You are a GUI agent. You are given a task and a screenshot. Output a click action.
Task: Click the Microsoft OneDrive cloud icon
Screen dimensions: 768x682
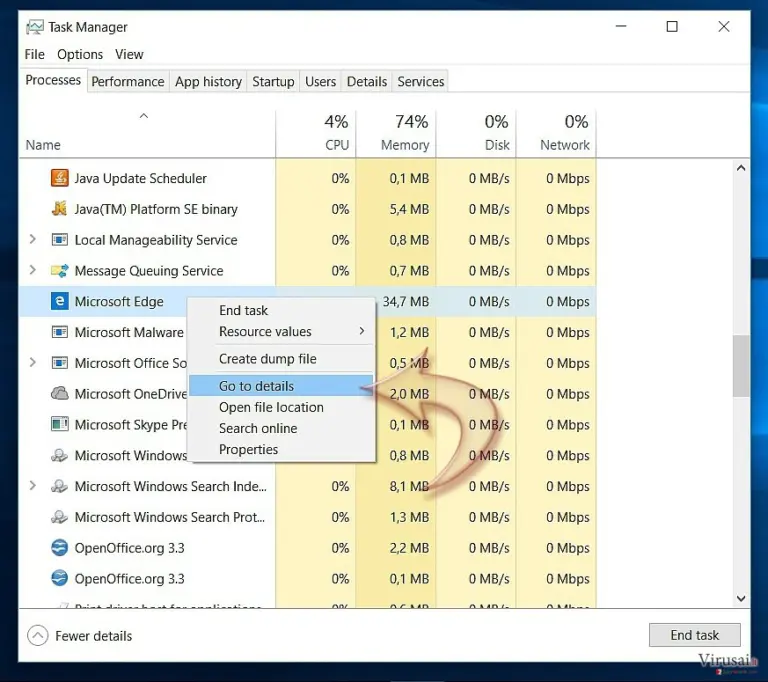(59, 393)
